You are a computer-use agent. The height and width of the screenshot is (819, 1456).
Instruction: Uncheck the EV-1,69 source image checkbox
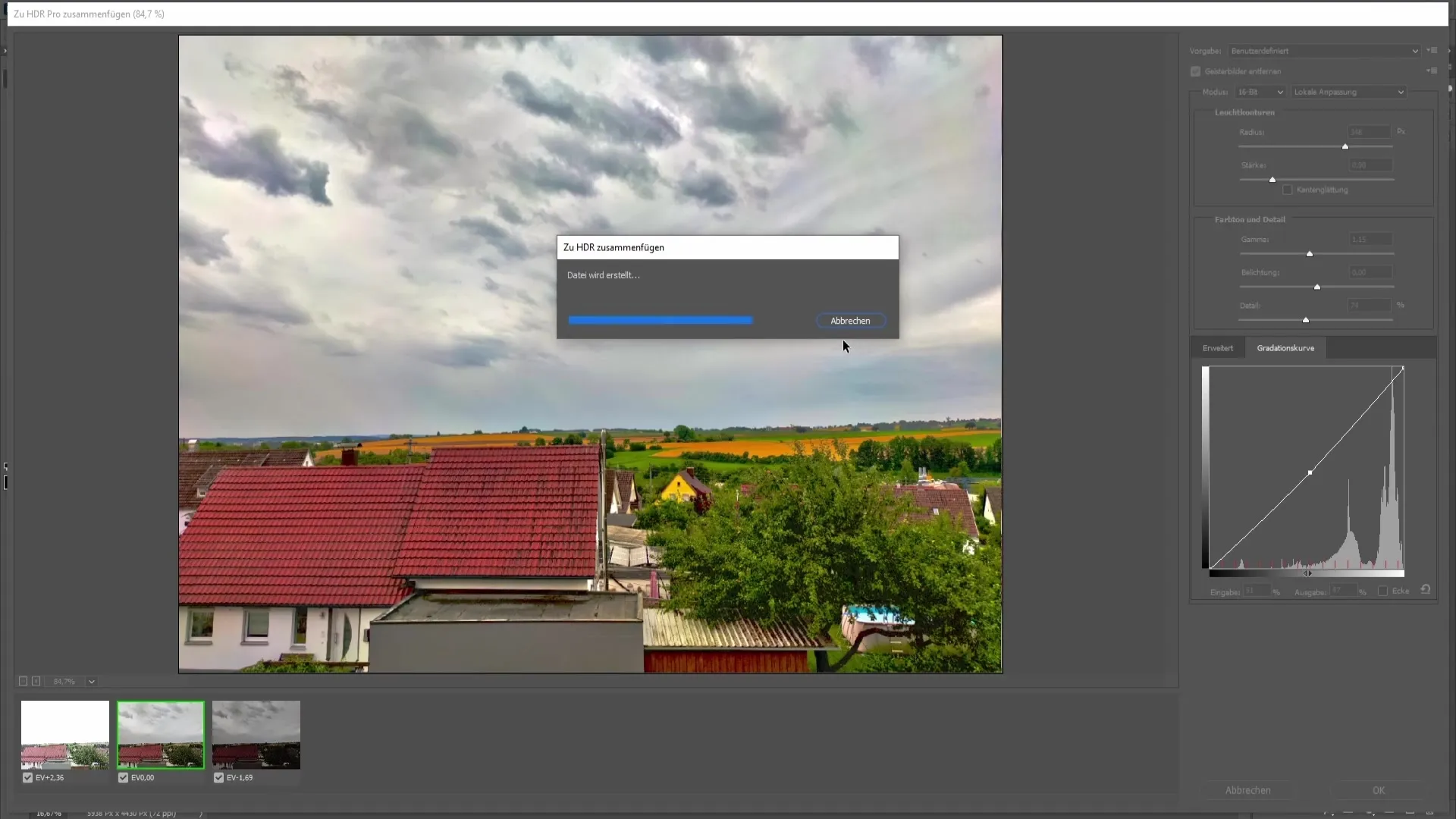219,777
